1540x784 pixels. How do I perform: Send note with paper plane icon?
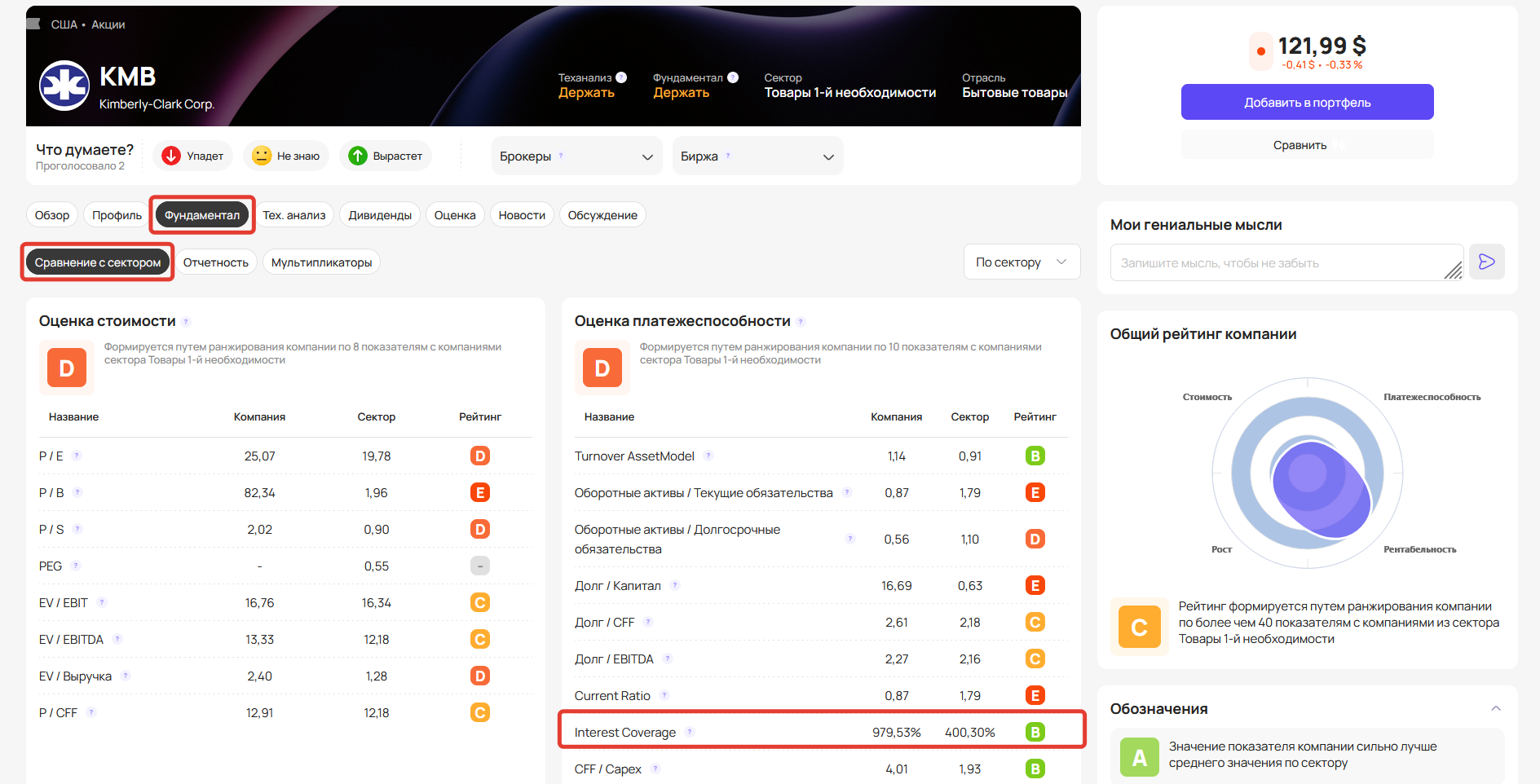pyautogui.click(x=1486, y=262)
